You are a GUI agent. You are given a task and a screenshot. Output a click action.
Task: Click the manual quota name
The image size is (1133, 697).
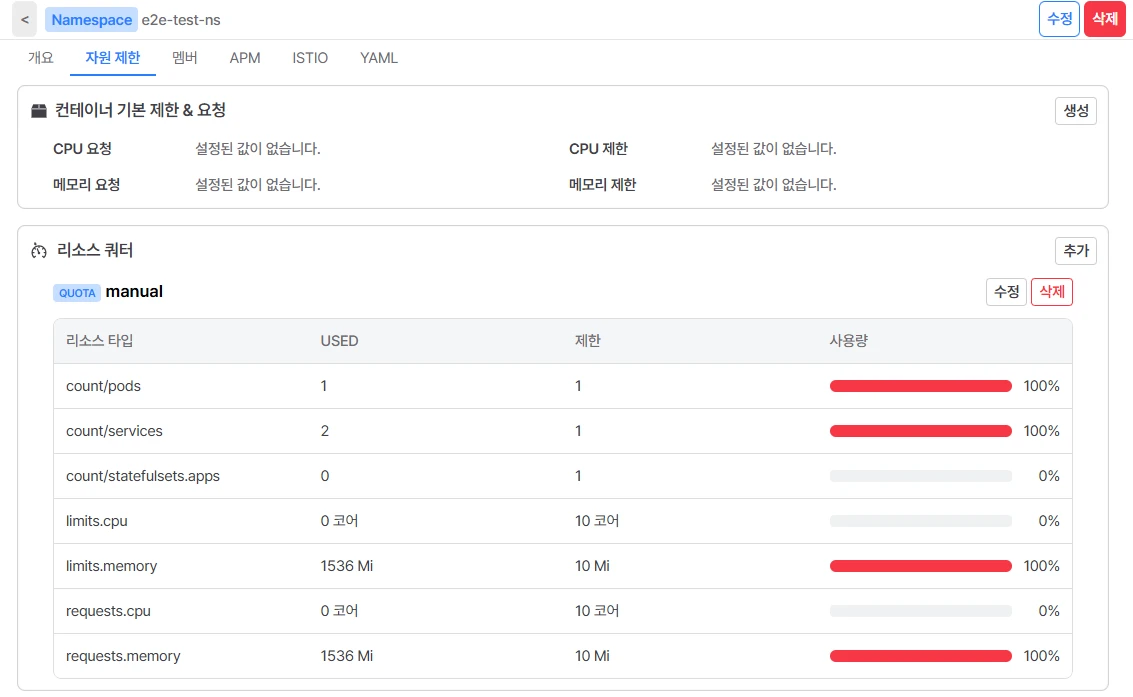[x=134, y=292]
